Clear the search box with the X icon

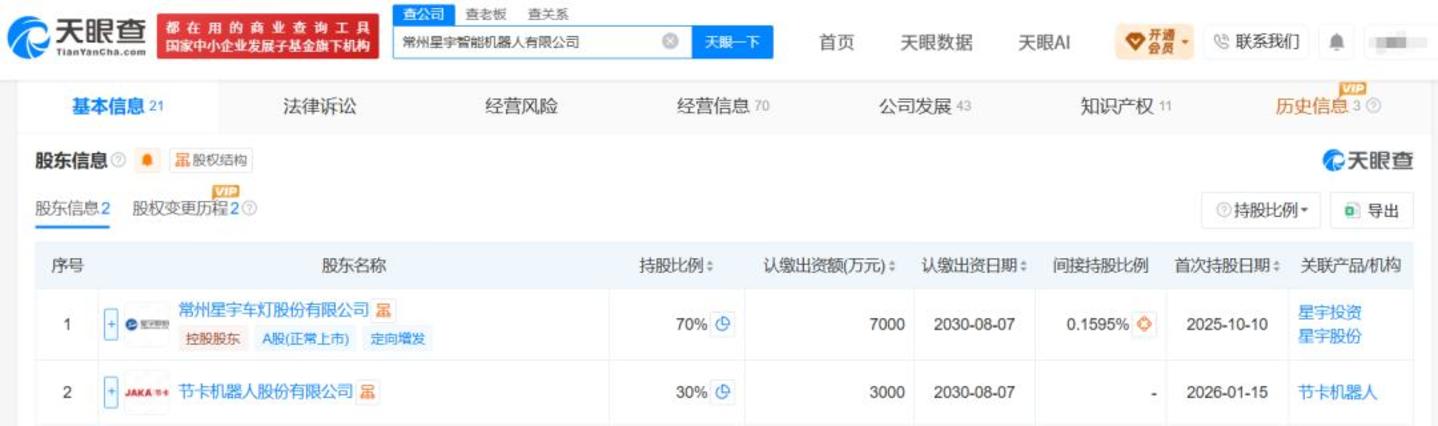(671, 42)
